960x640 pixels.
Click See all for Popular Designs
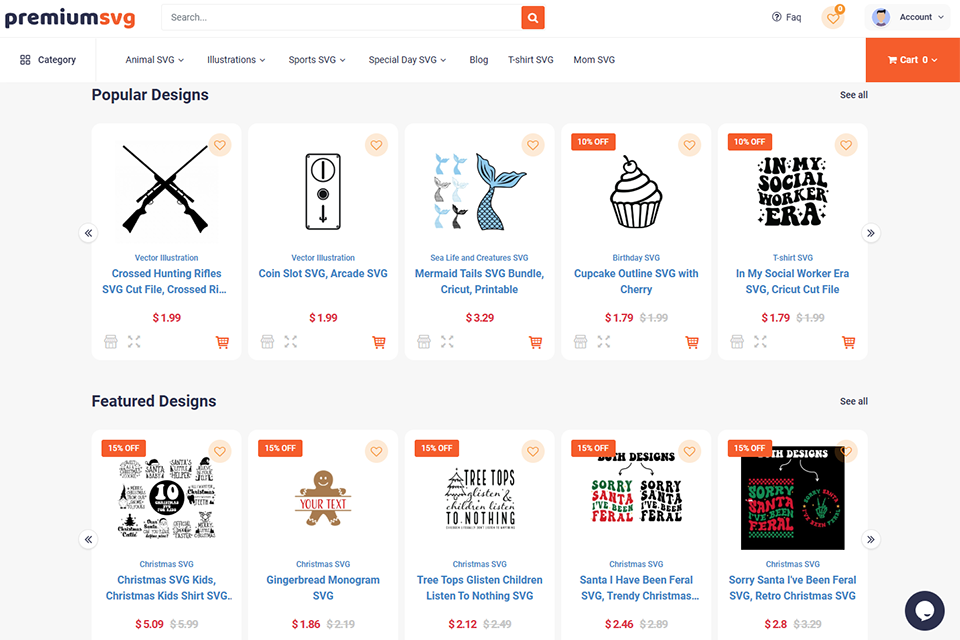point(853,95)
